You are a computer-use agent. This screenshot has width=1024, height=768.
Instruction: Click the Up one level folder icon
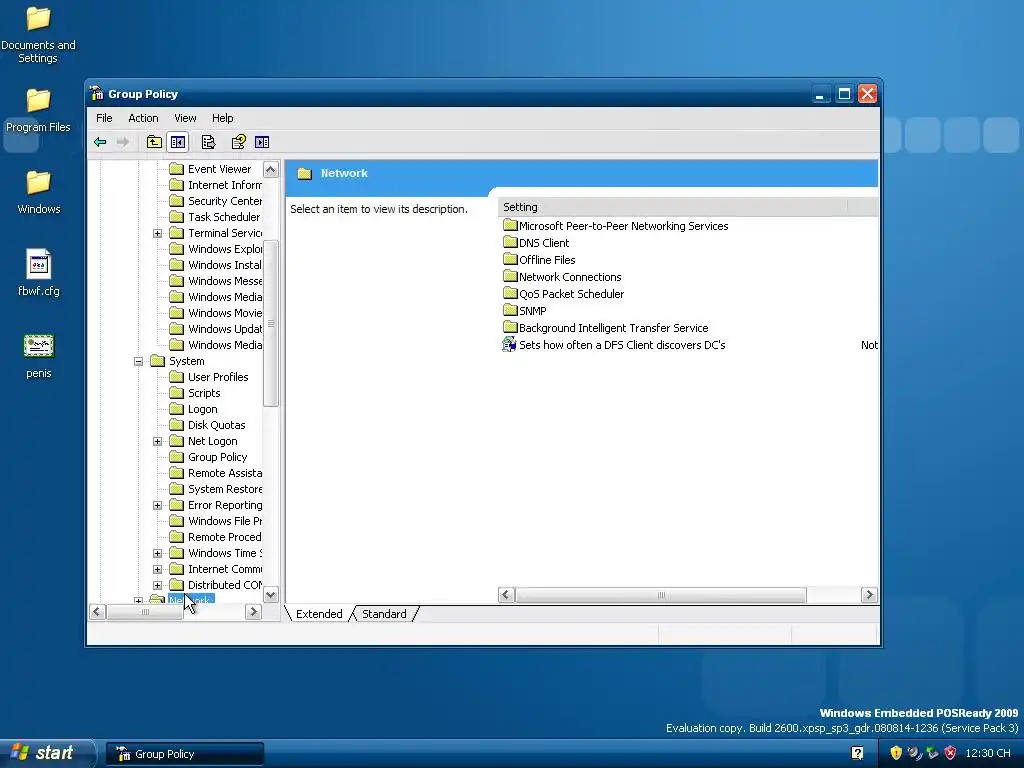coord(154,142)
